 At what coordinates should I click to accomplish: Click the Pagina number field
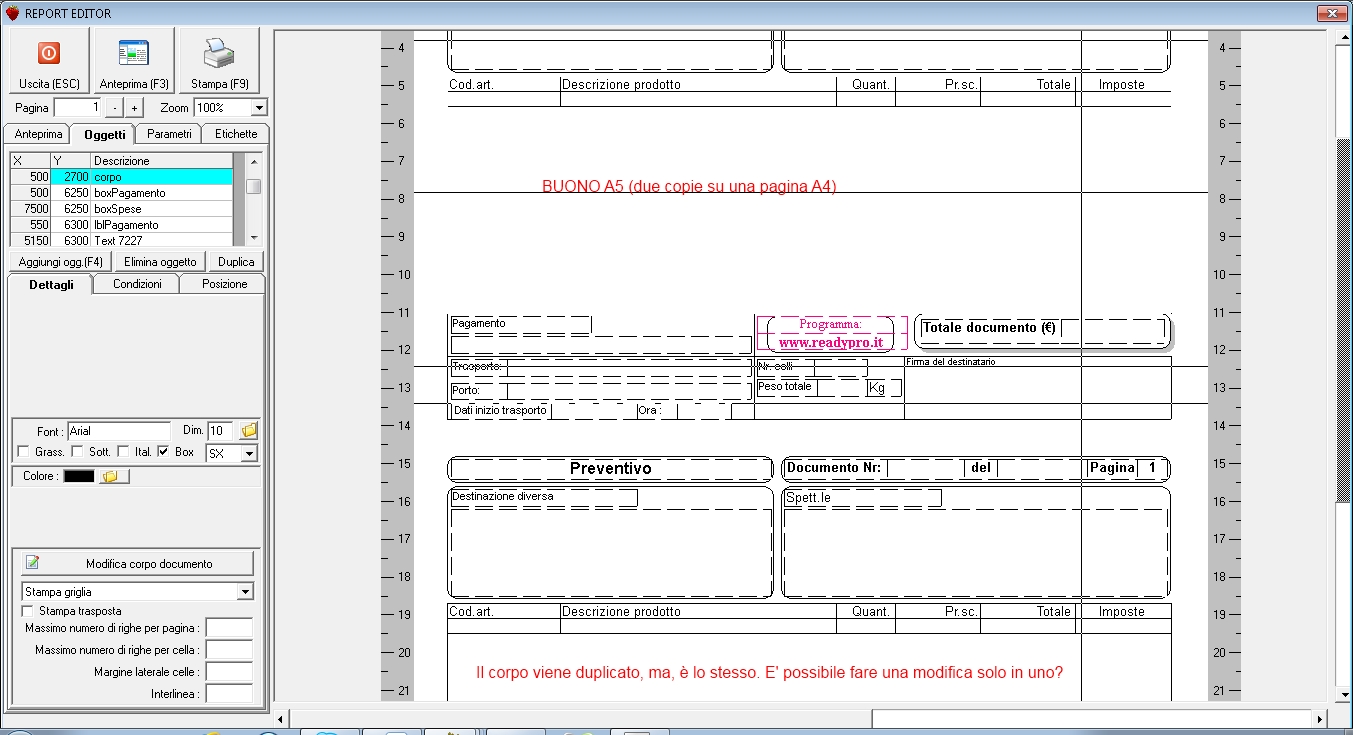tap(78, 108)
